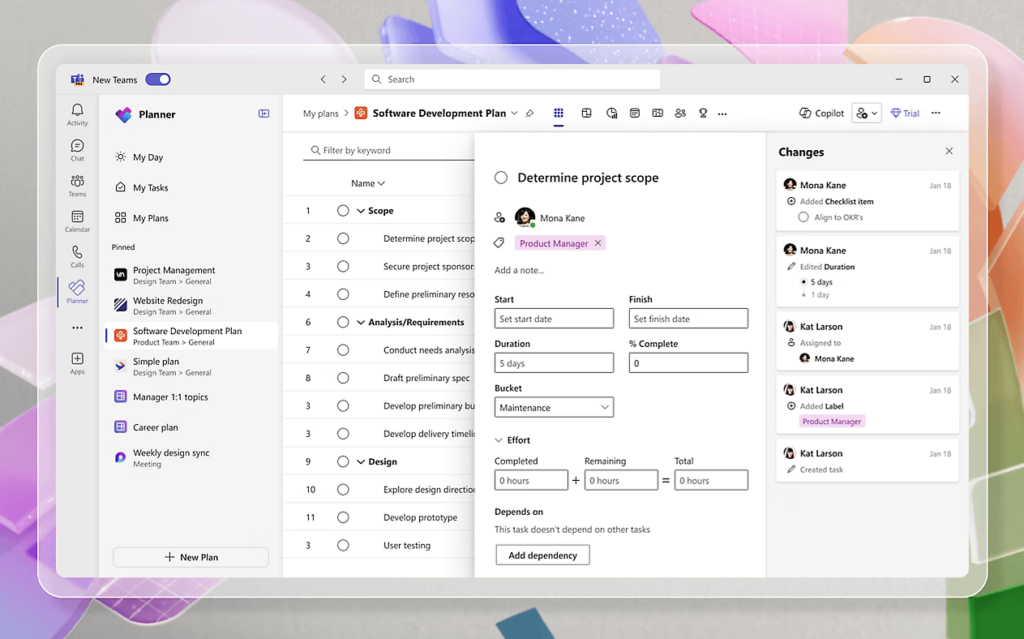Mark Draft preliminary spec task complete
The image size is (1024, 639).
tap(343, 378)
